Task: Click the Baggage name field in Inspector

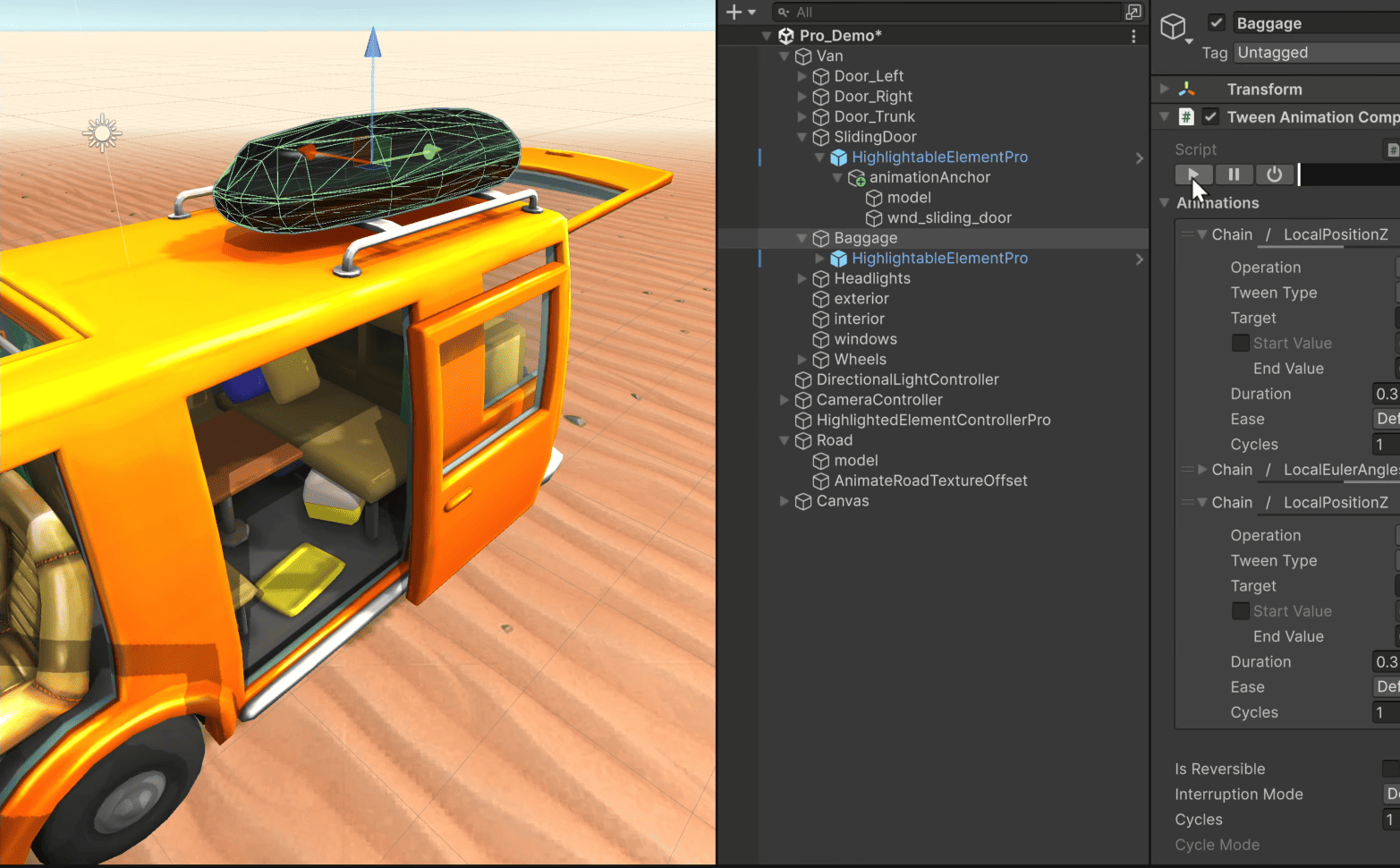Action: point(1316,23)
